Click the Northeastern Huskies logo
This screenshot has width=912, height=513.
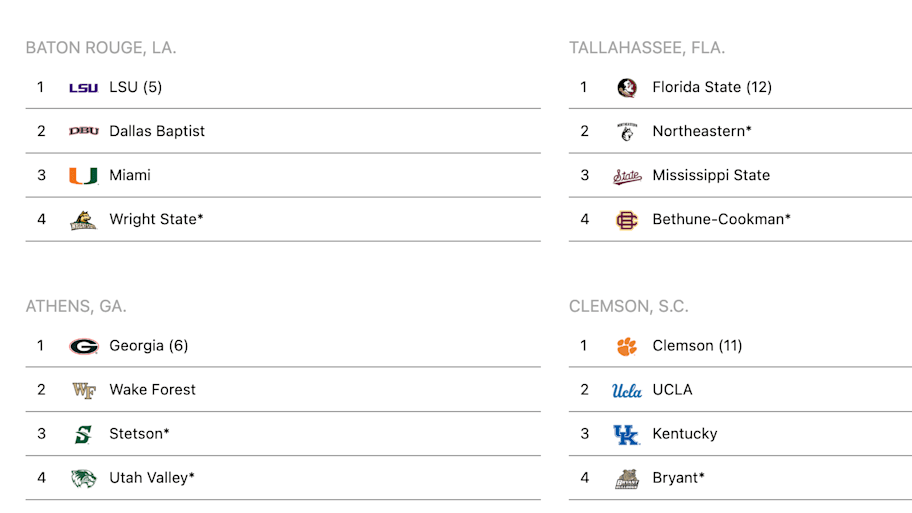626,132
